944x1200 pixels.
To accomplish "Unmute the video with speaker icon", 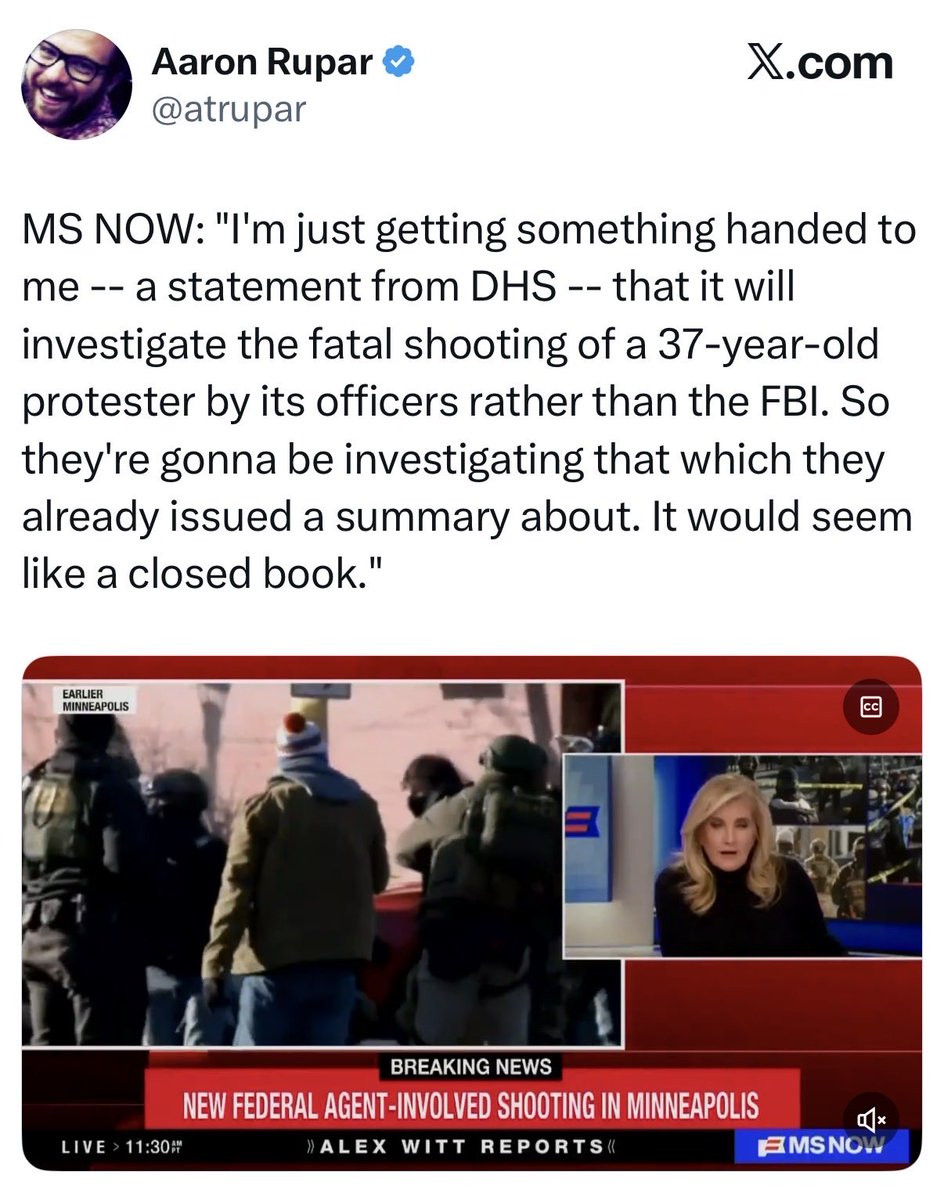I will click(x=870, y=1120).
